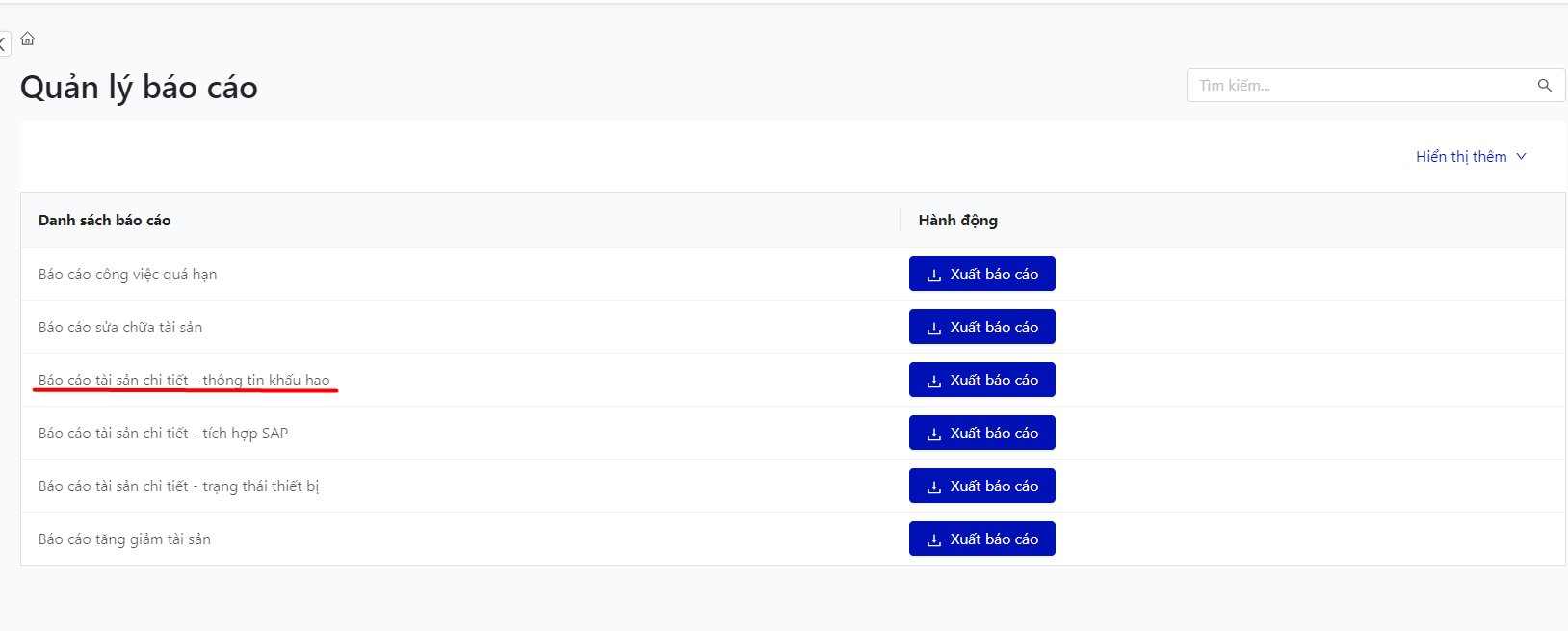Click 'Báo cáo sửa chữa tài sản' list entry
Screen dimensions: 1568x631
[x=120, y=328]
